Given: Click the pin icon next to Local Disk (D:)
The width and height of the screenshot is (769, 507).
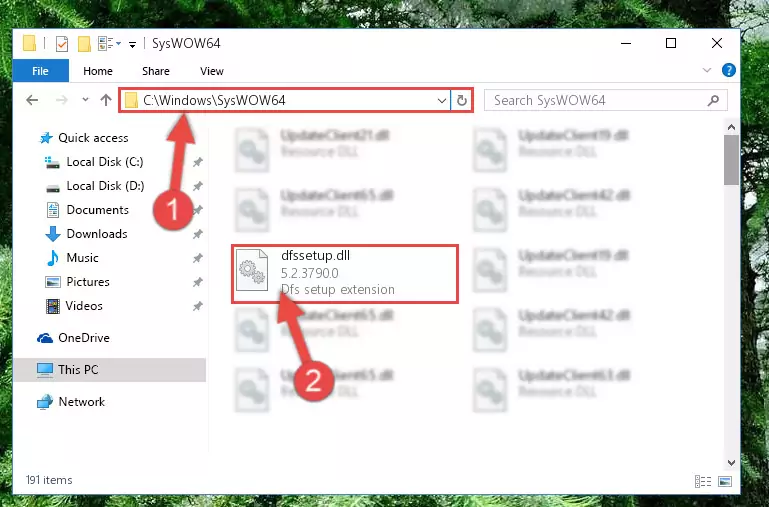Looking at the screenshot, I should point(198,186).
